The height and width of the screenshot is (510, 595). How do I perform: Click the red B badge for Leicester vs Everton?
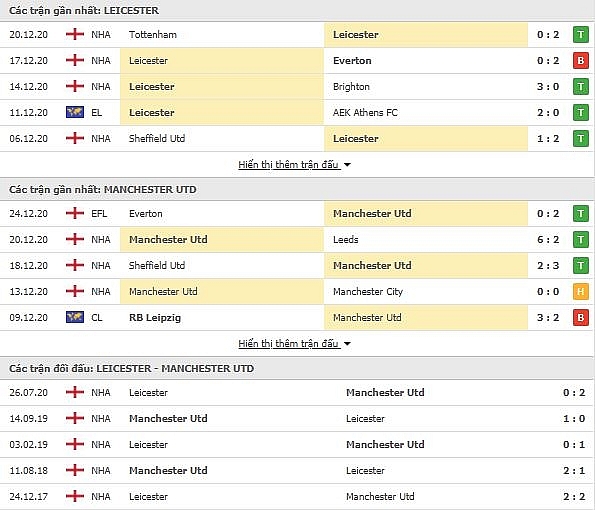pyautogui.click(x=581, y=60)
